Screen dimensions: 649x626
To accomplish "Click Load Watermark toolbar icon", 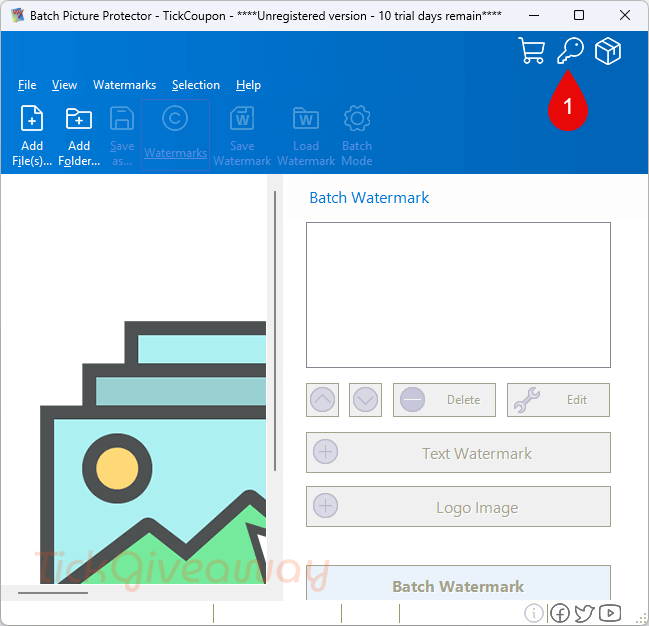I will [x=306, y=136].
